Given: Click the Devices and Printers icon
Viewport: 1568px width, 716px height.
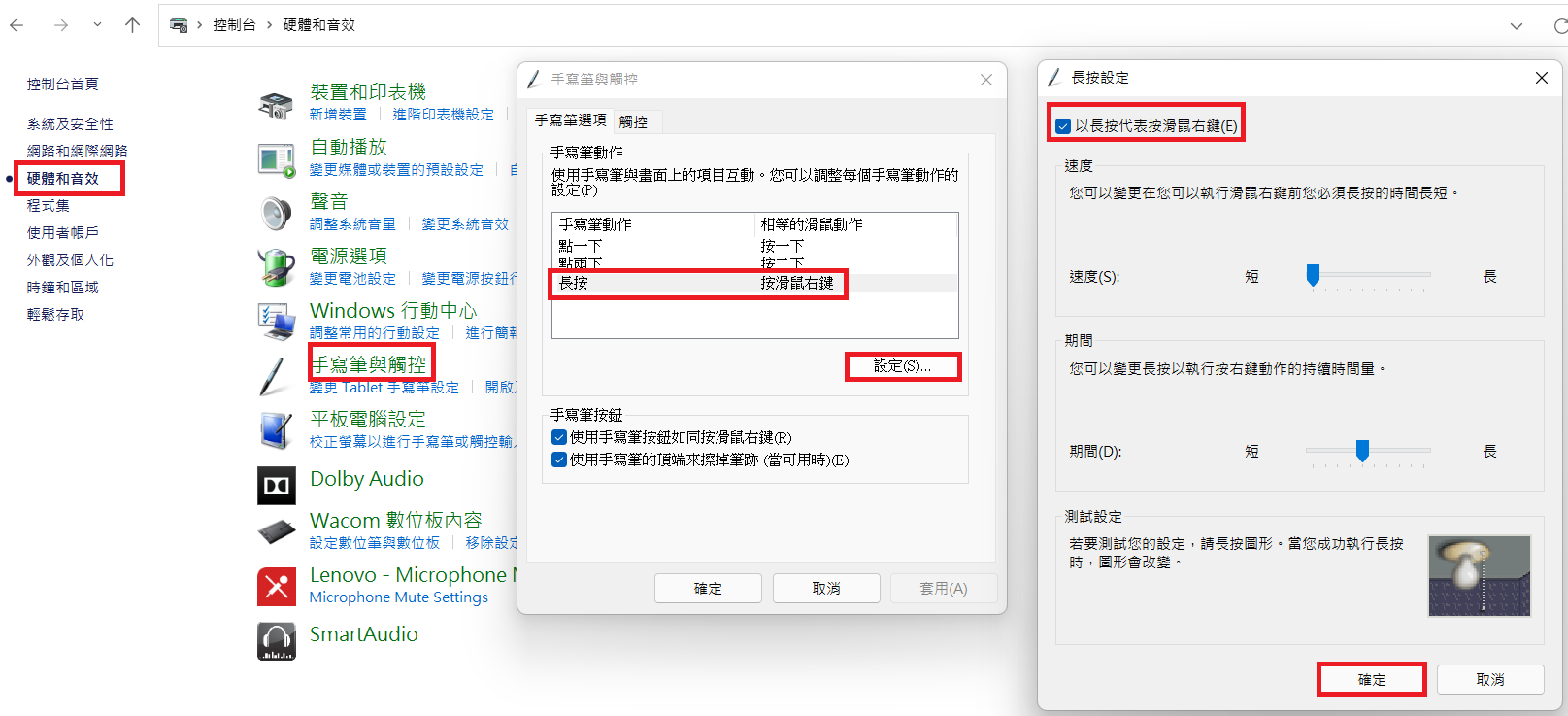Looking at the screenshot, I should pos(277,104).
